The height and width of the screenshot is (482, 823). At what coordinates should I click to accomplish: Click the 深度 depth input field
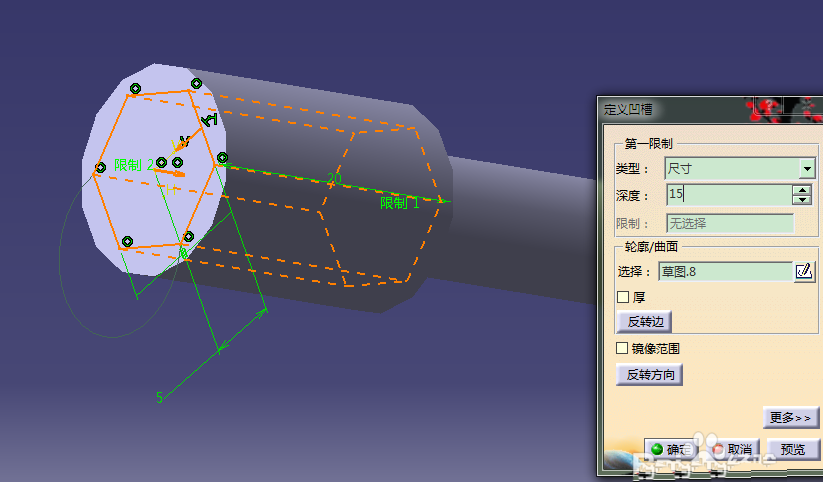(729, 195)
